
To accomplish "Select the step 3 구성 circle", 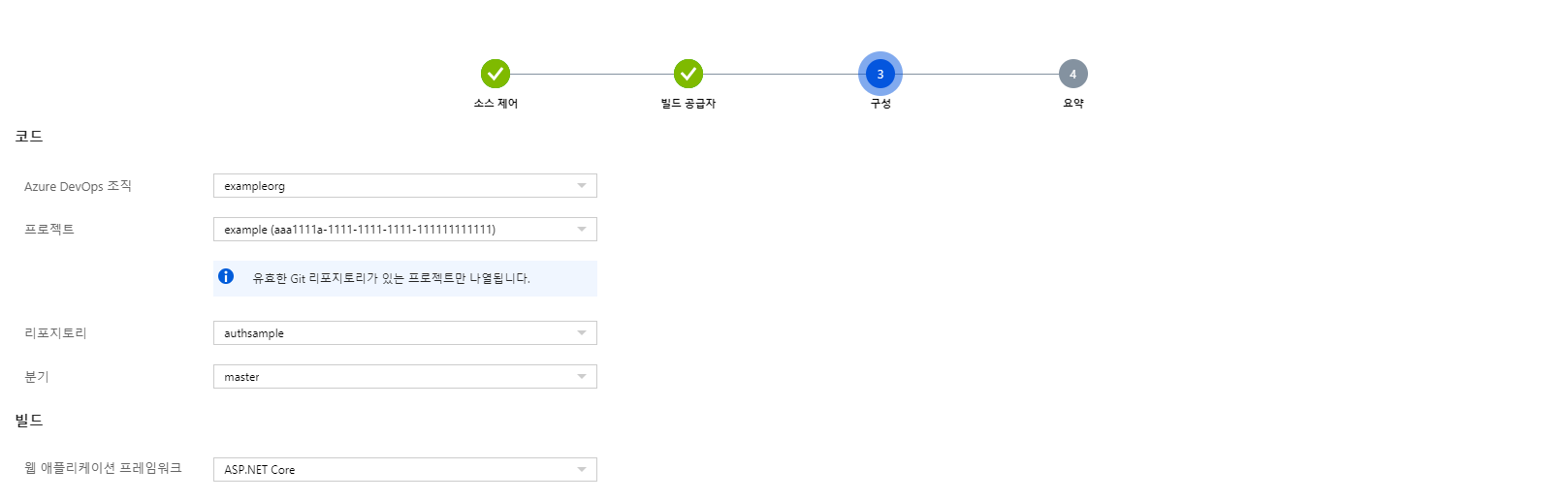I will 880,74.
